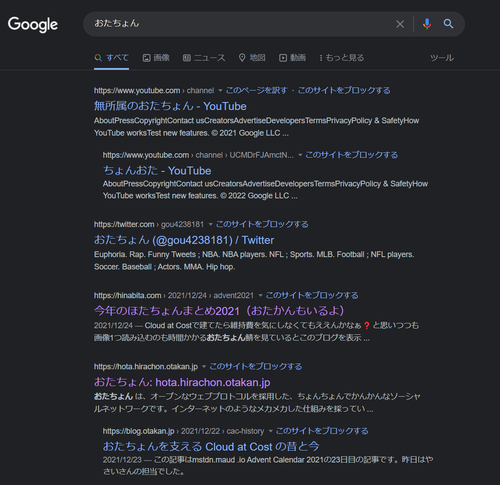Open おたちょん: hota.hirachon.otakan.jp result
The height and width of the screenshot is (485, 500).
[182, 382]
